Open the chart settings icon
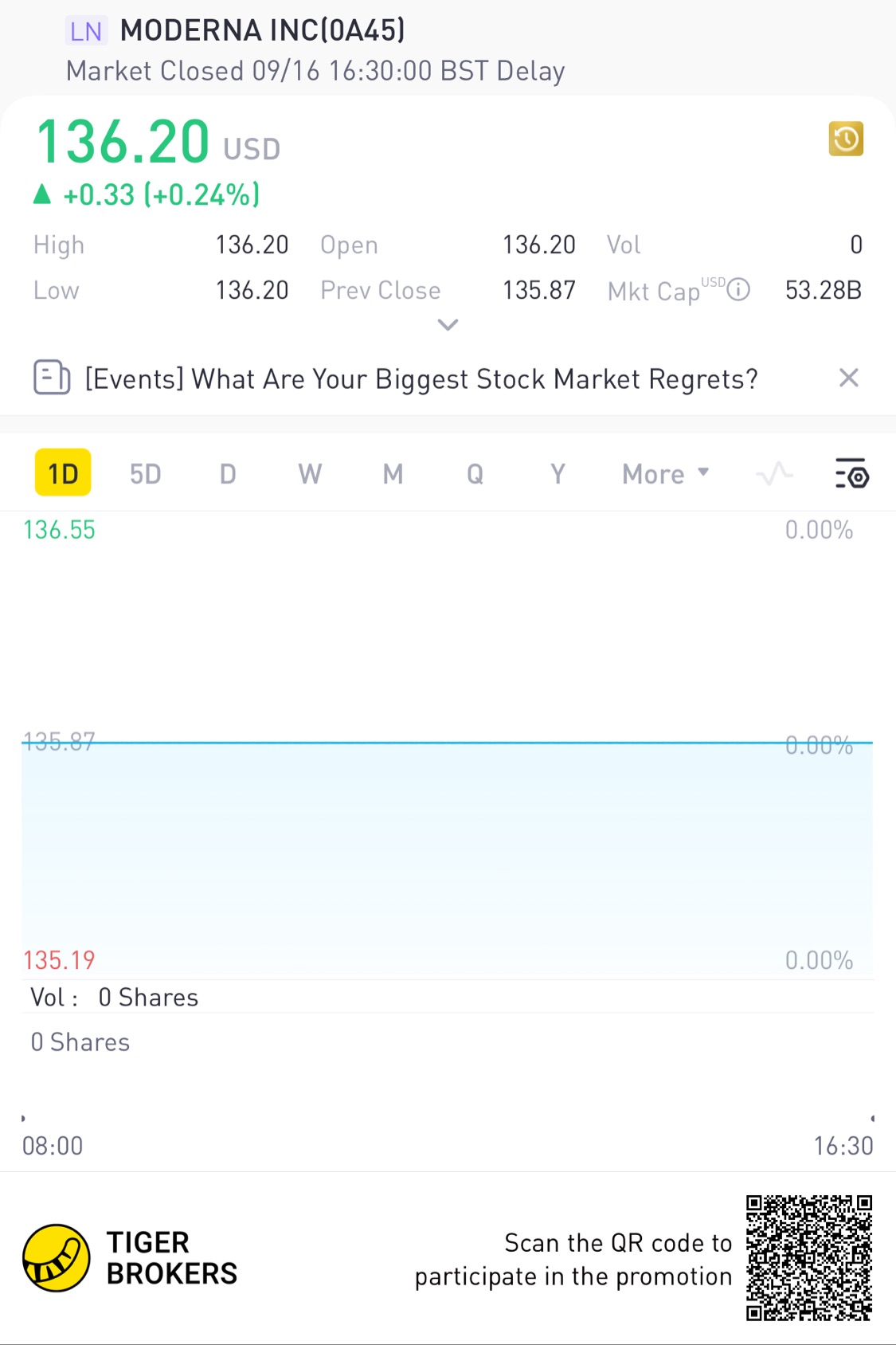 (x=851, y=473)
